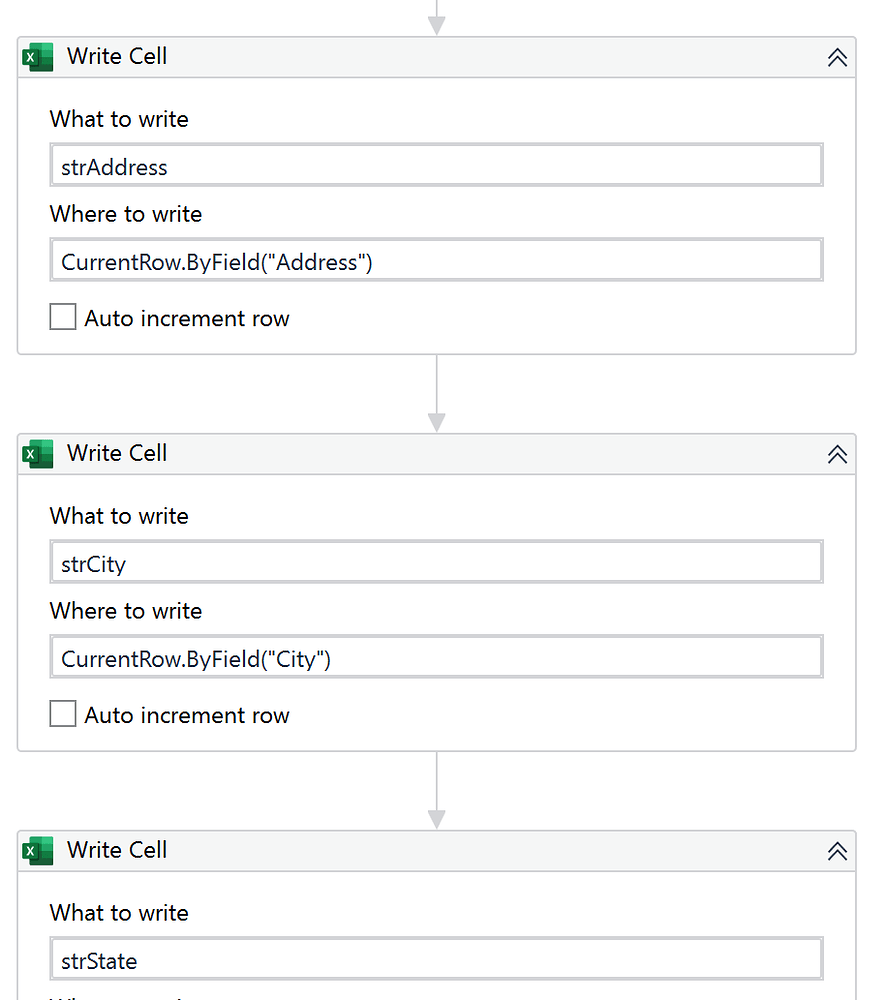Select the Write Cell title above strAddress
This screenshot has width=884, height=1000.
[x=117, y=57]
